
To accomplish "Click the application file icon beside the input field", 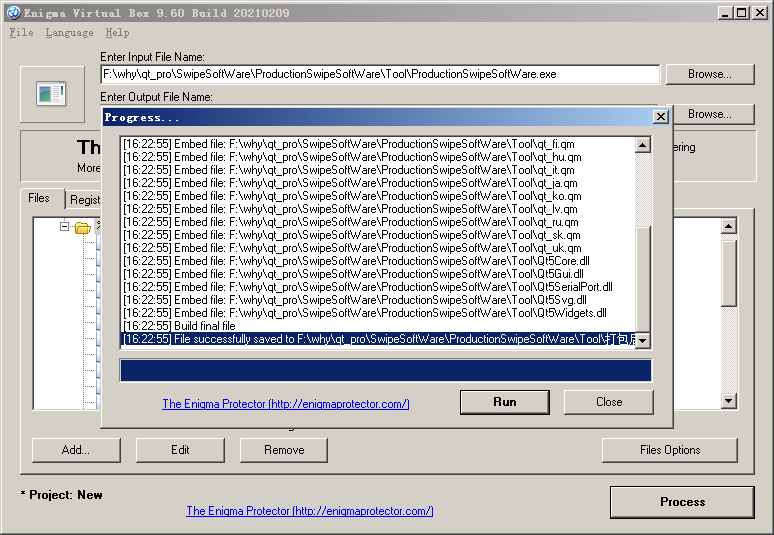I will [51, 94].
